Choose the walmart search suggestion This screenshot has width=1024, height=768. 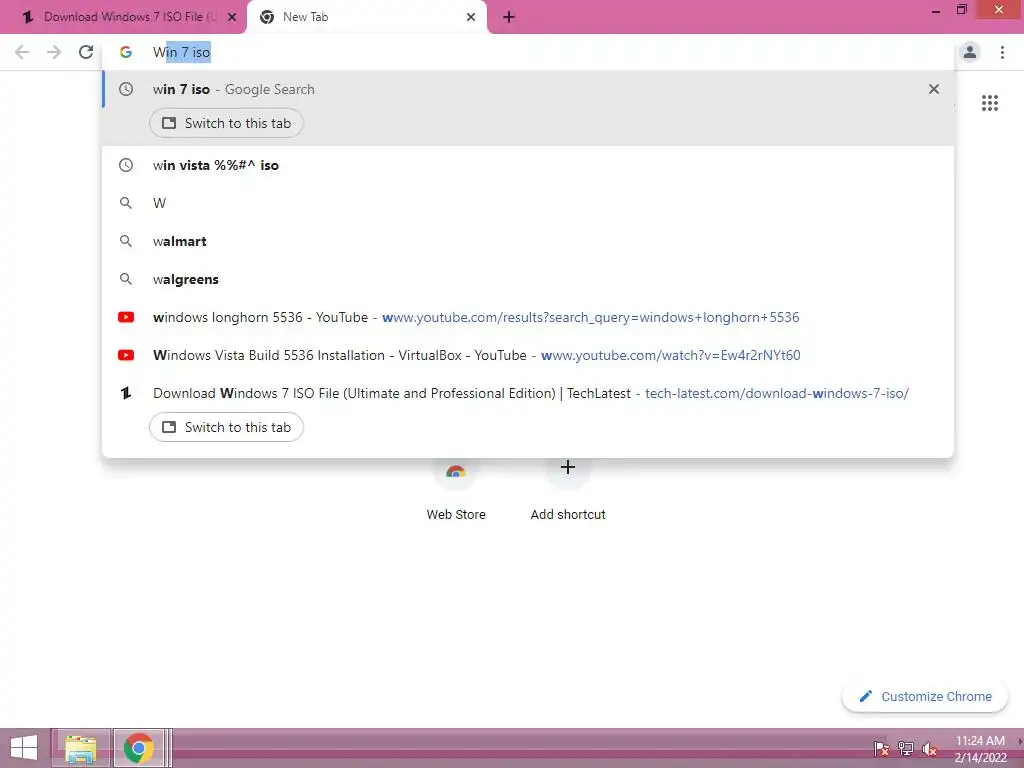[x=528, y=241]
